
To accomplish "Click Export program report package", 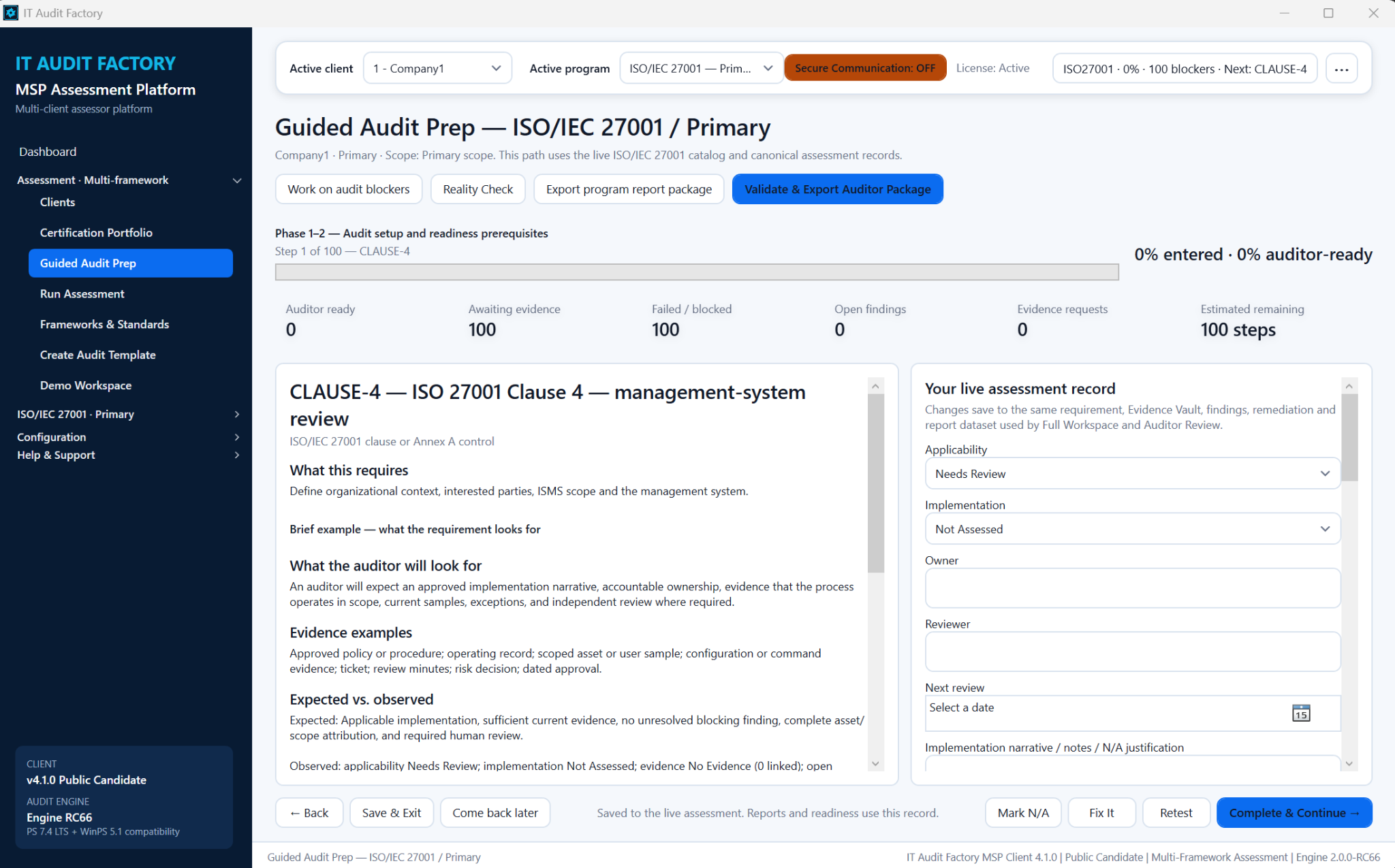I will coord(629,189).
